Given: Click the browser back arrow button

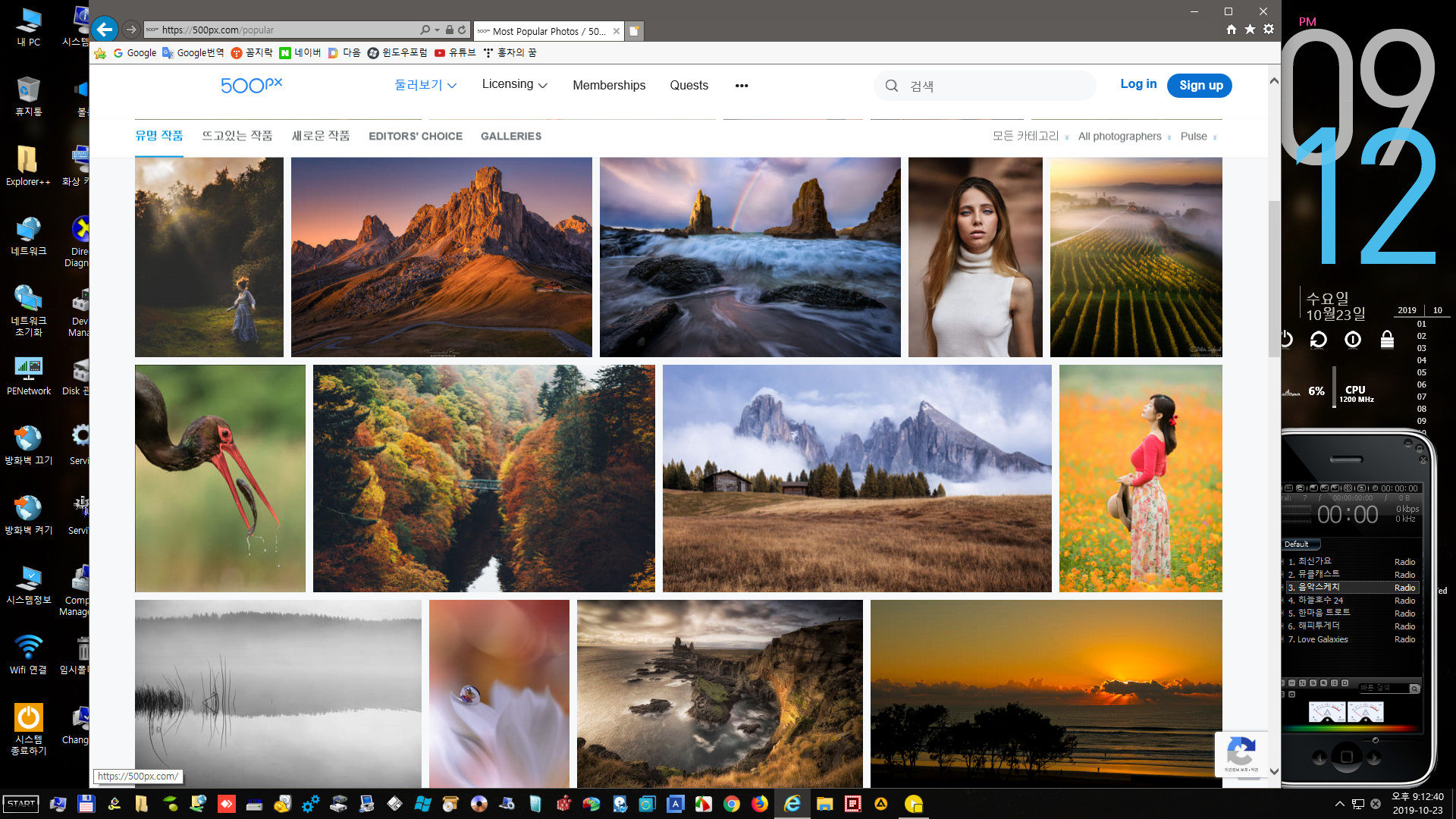Looking at the screenshot, I should [105, 30].
